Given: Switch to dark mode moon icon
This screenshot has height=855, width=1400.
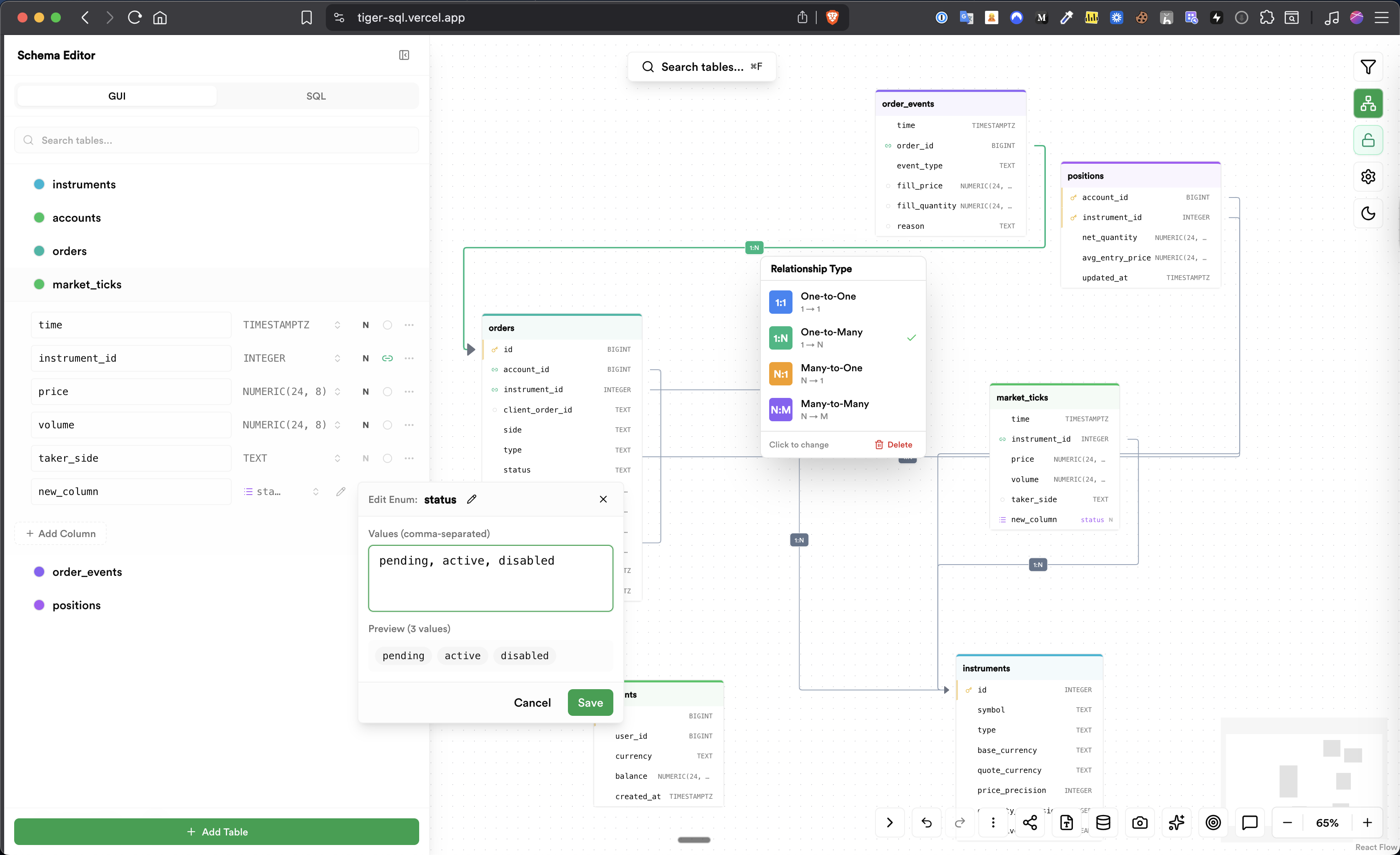Looking at the screenshot, I should (1367, 214).
